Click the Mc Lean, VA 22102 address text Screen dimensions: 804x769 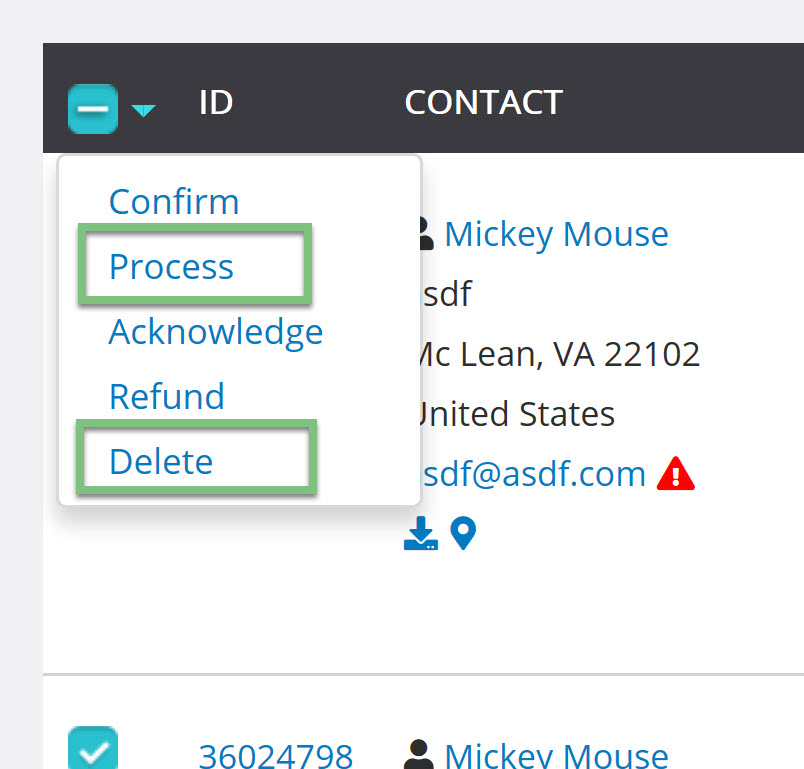click(559, 354)
